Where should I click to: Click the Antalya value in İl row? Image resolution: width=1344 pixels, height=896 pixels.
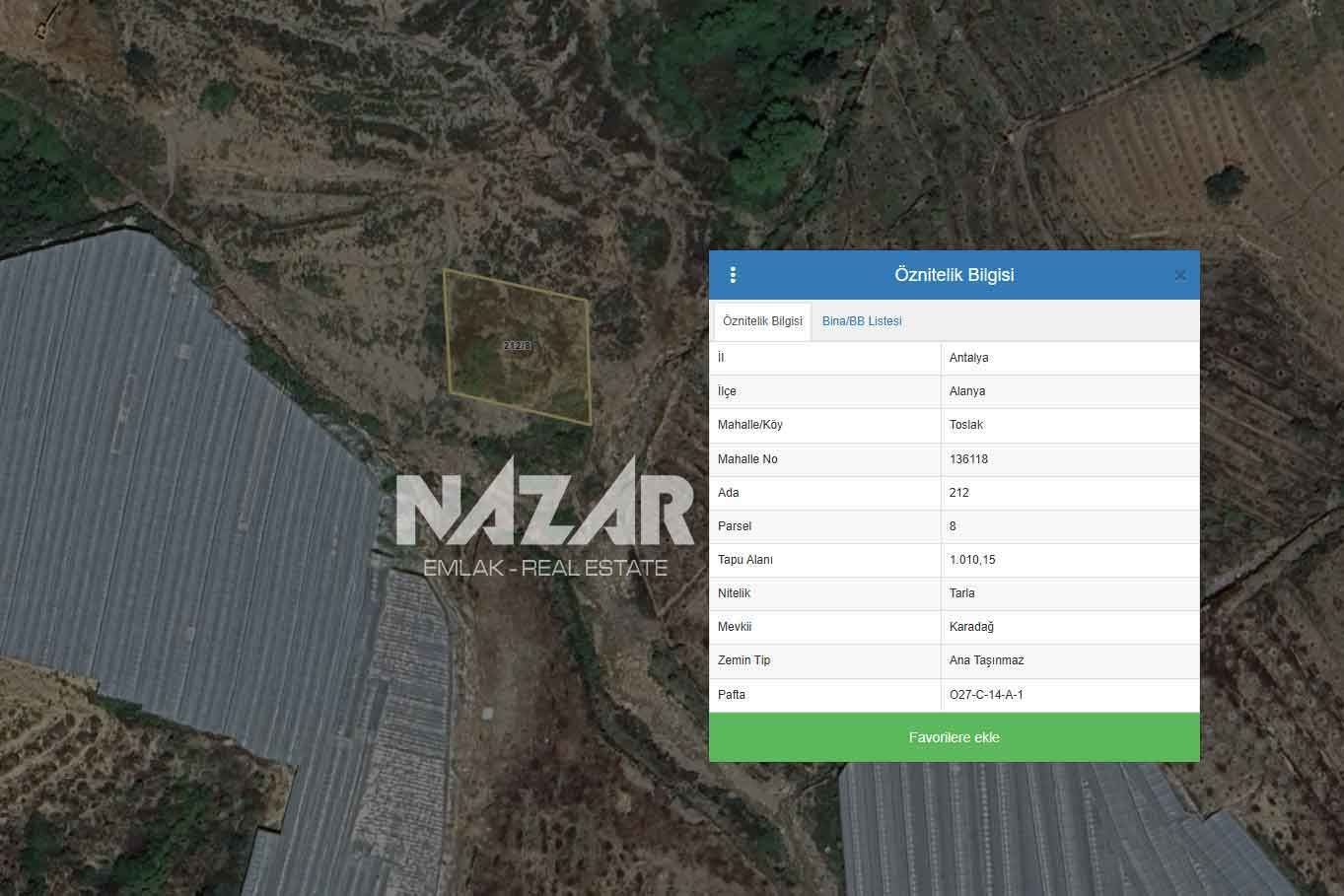[968, 358]
